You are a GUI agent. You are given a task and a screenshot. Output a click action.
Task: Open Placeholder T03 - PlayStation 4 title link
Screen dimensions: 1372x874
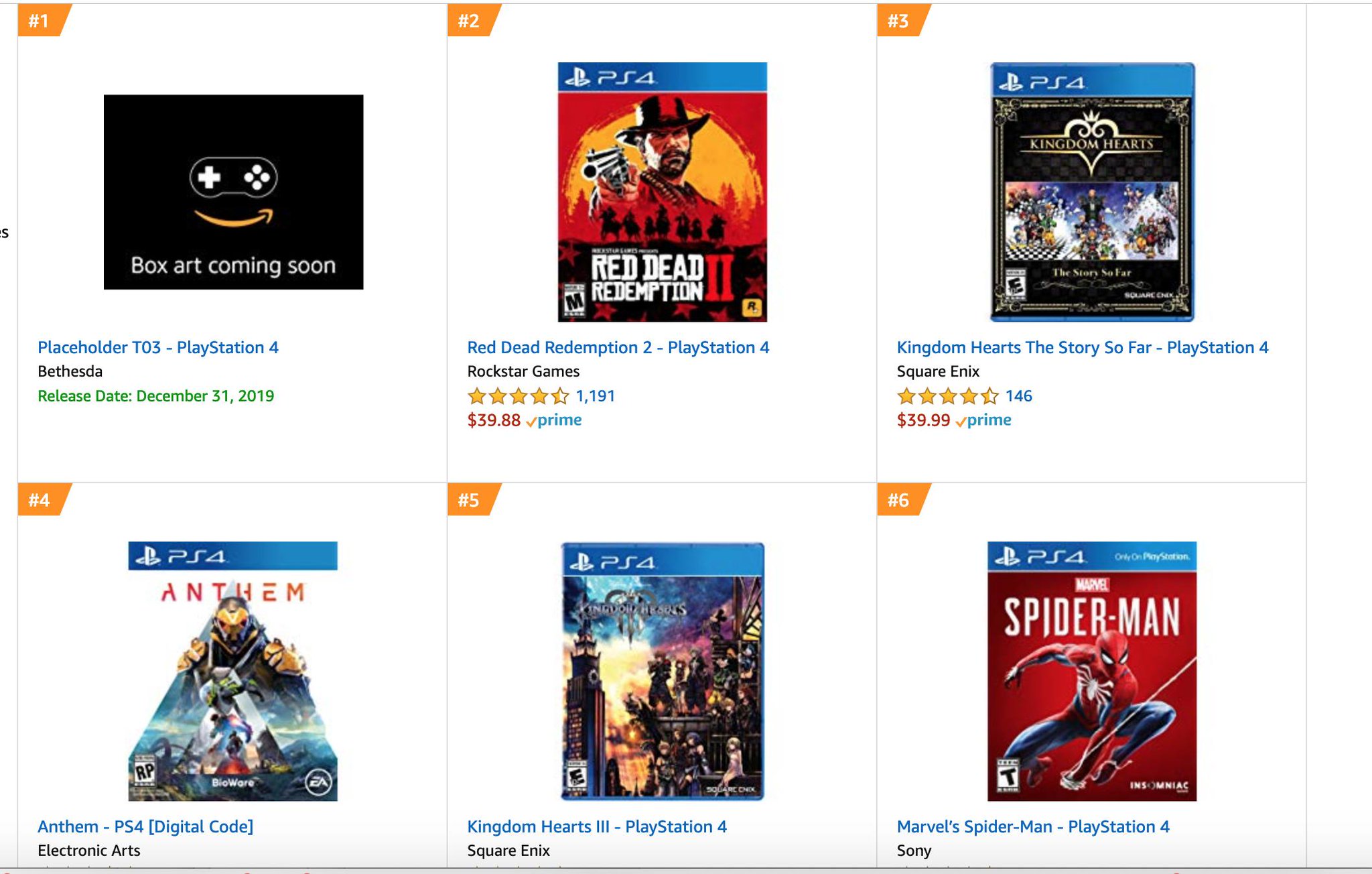(x=158, y=347)
